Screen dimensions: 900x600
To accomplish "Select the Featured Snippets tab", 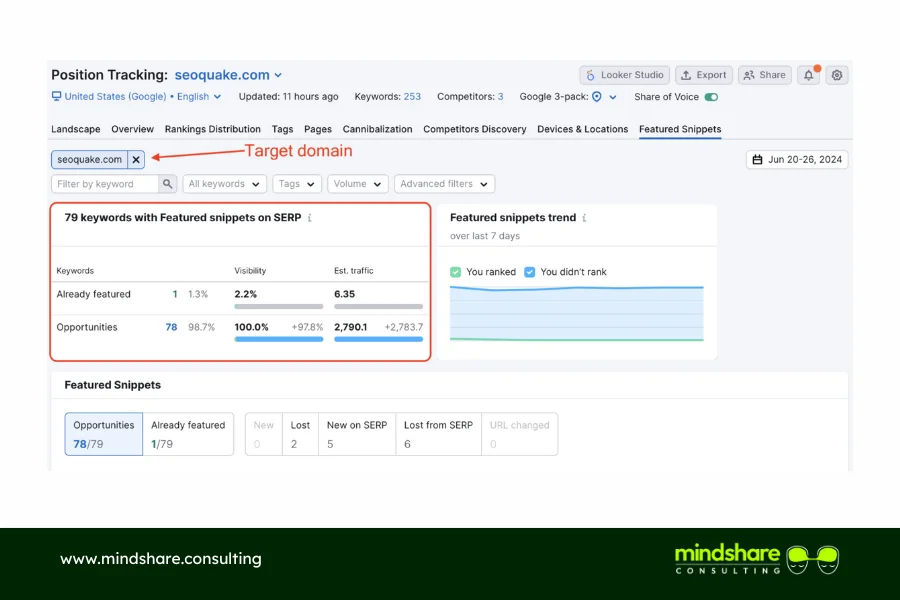I will tap(680, 129).
